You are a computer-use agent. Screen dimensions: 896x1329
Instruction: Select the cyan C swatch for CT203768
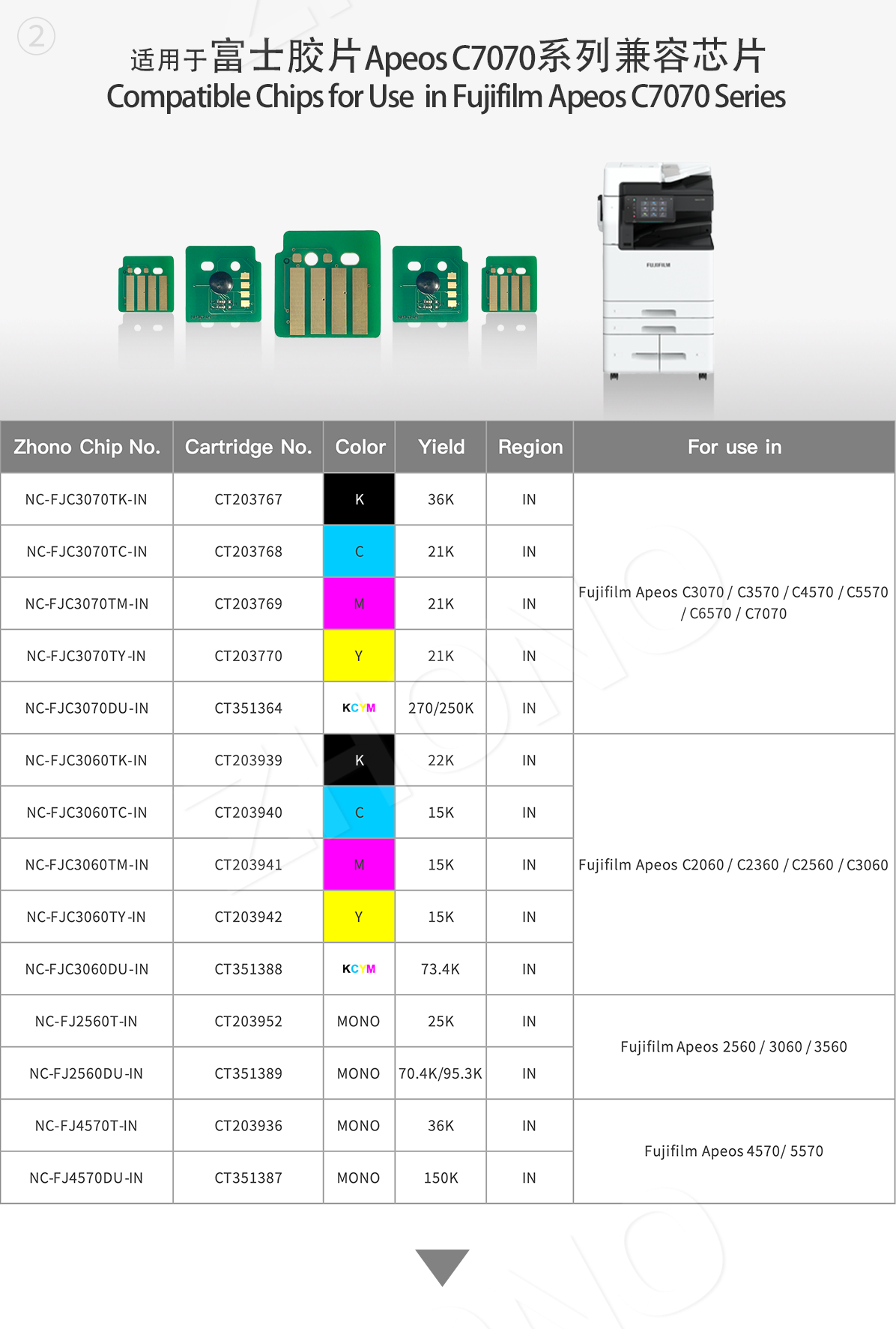[x=359, y=552]
